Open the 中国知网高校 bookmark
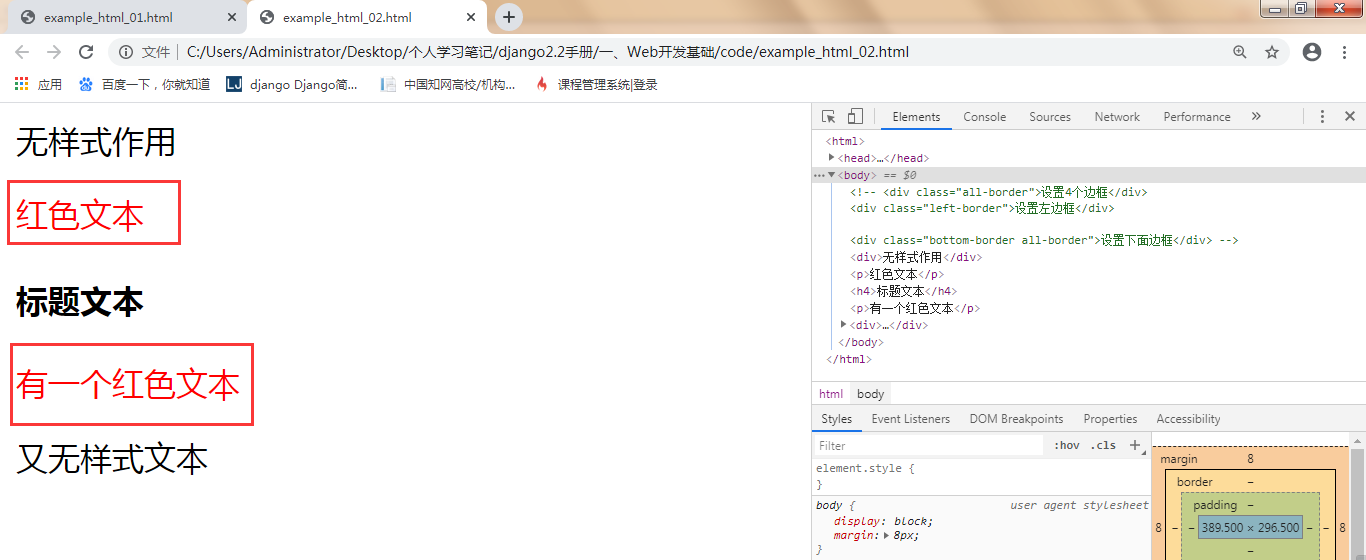1366x560 pixels. click(448, 85)
